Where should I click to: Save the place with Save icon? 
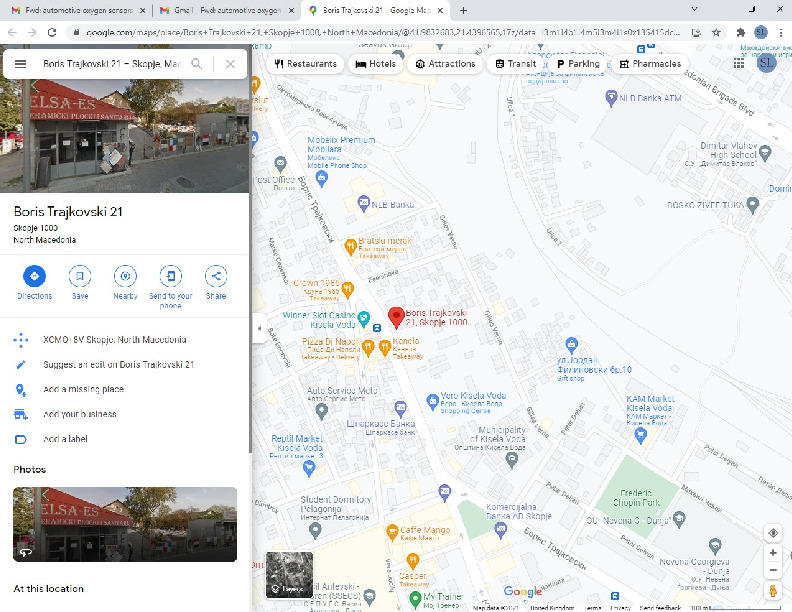[x=79, y=276]
